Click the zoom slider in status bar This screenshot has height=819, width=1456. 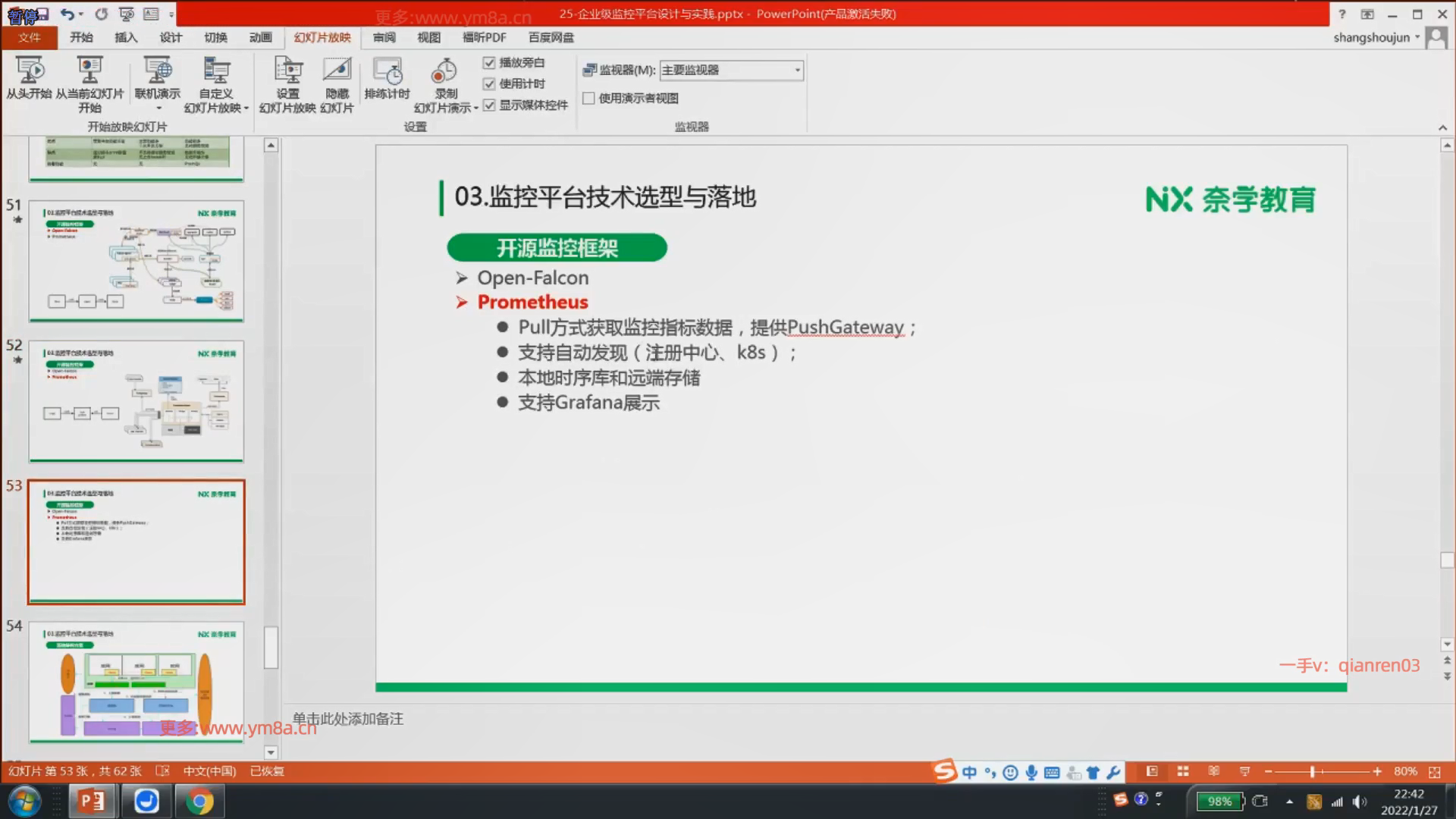pyautogui.click(x=1312, y=771)
